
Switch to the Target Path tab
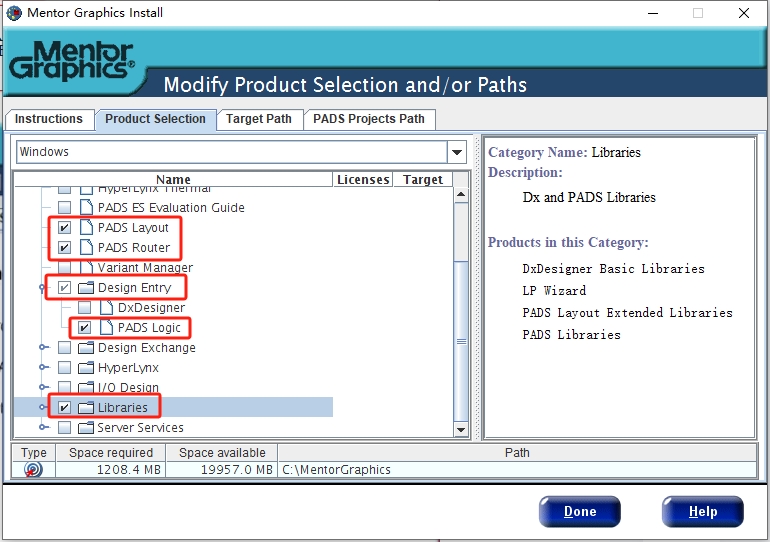258,119
